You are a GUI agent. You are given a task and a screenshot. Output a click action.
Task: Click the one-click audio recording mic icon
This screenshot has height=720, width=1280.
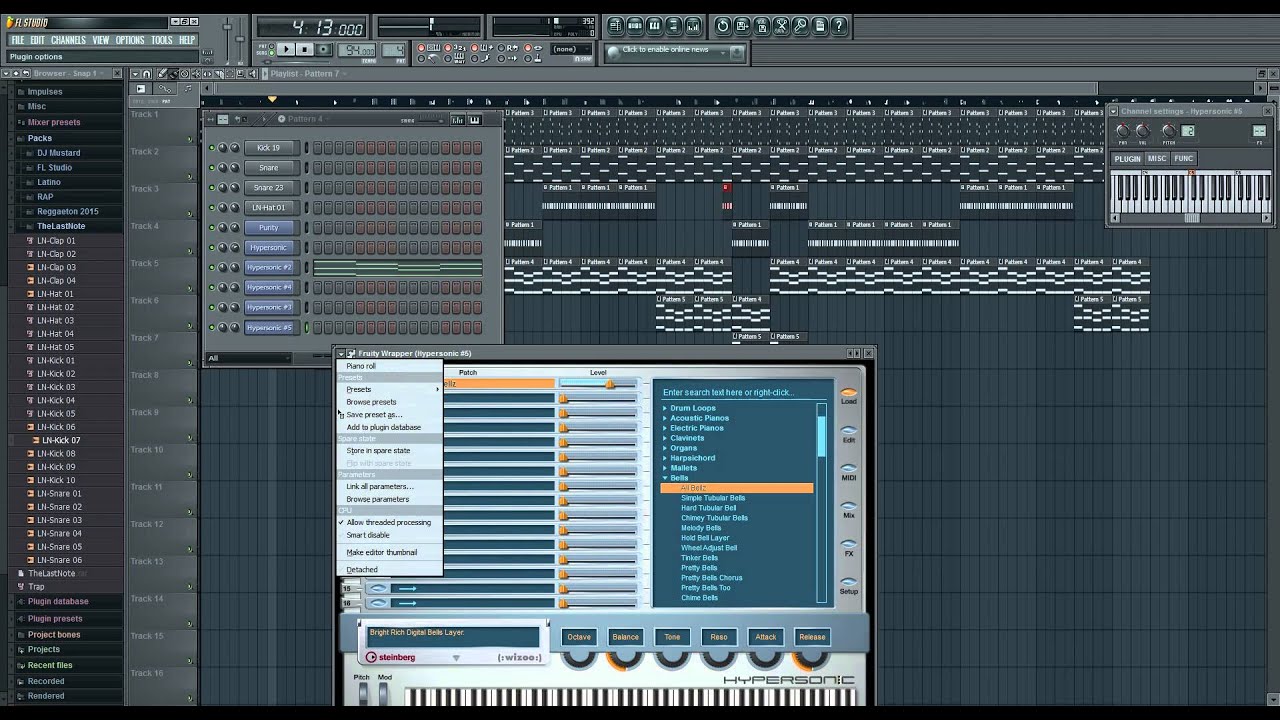tap(801, 26)
